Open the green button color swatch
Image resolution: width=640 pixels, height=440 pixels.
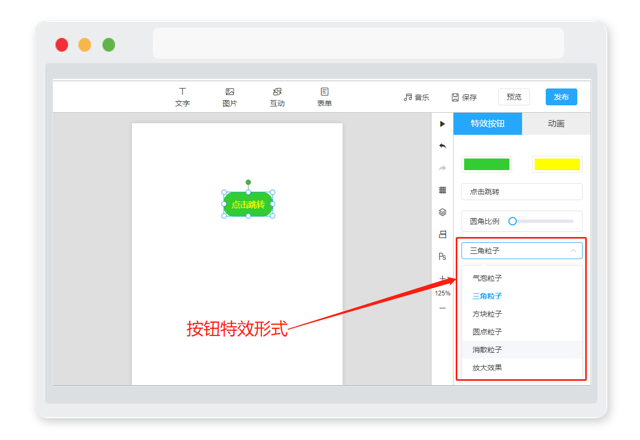[487, 164]
